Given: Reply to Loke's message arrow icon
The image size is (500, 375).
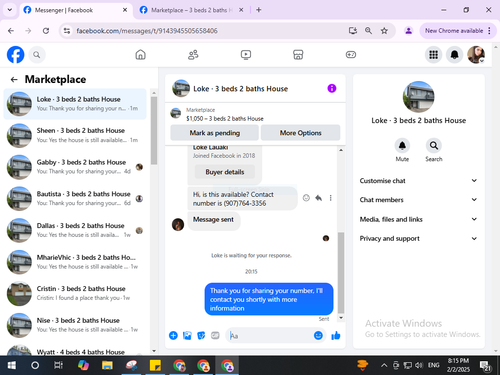Looking at the screenshot, I should point(319,198).
